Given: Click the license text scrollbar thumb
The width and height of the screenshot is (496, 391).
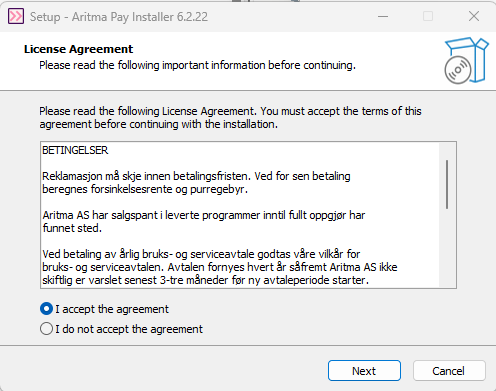Looking at the screenshot, I should tap(447, 184).
